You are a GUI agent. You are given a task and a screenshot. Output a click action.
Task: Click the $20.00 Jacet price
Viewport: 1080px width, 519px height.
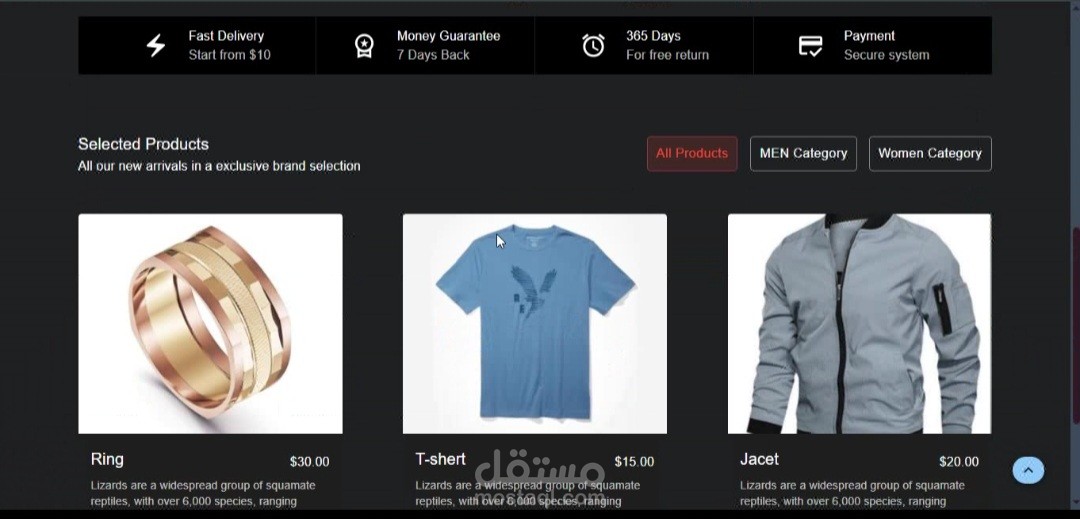point(959,462)
